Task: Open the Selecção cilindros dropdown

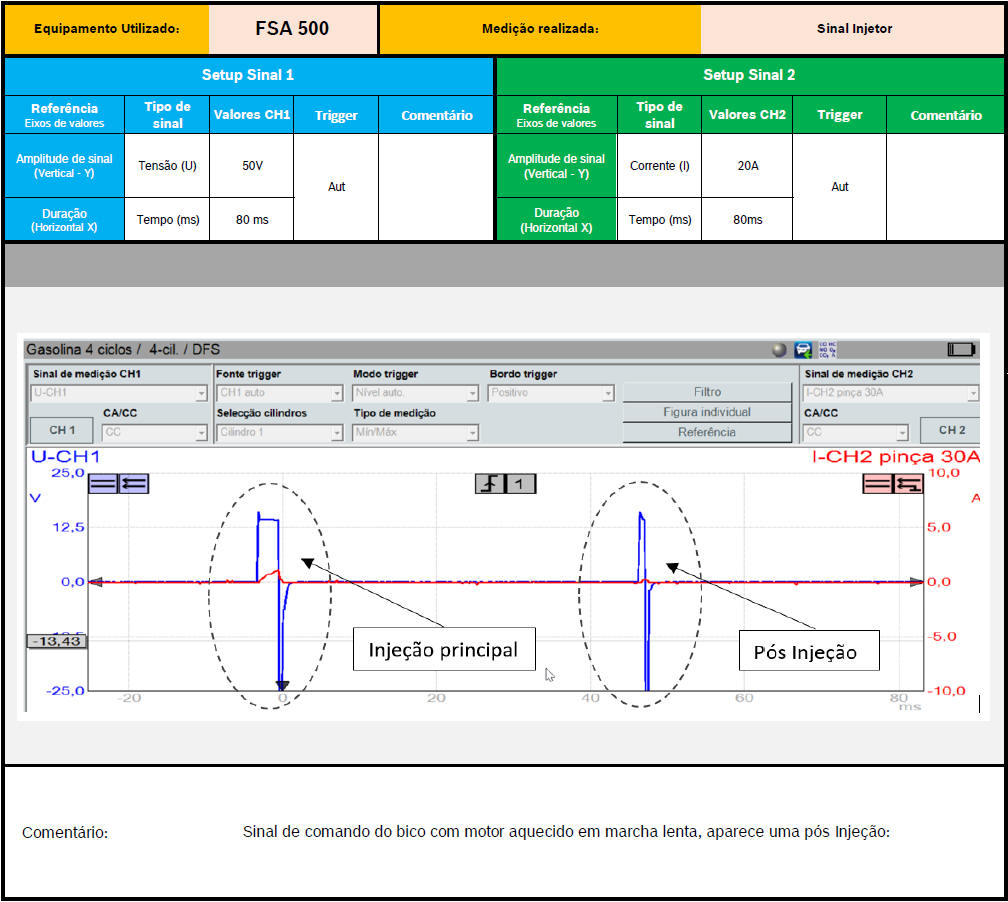Action: (280, 433)
